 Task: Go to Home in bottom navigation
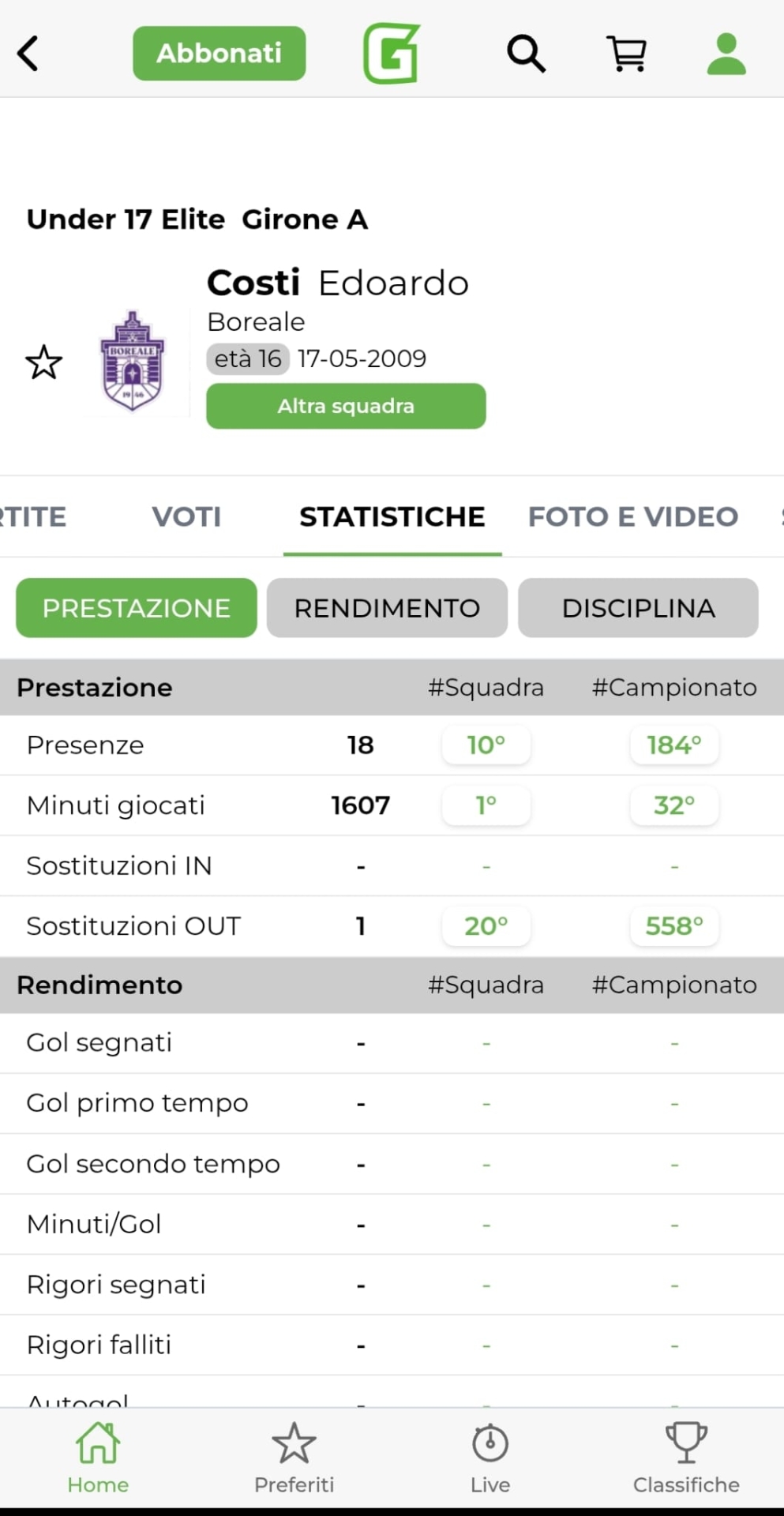click(98, 1458)
